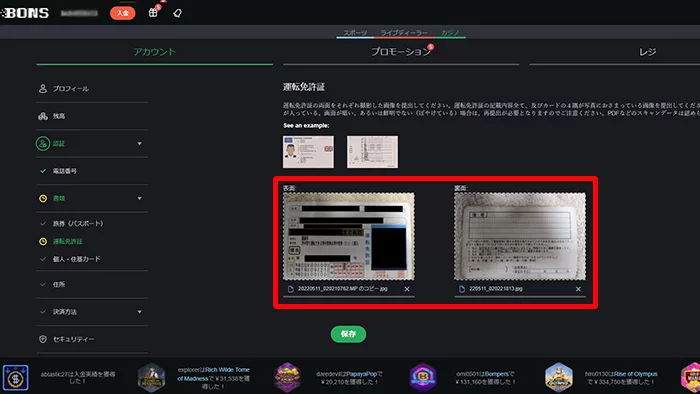Click the uploaded front side image
The image size is (700, 394).
(349, 236)
